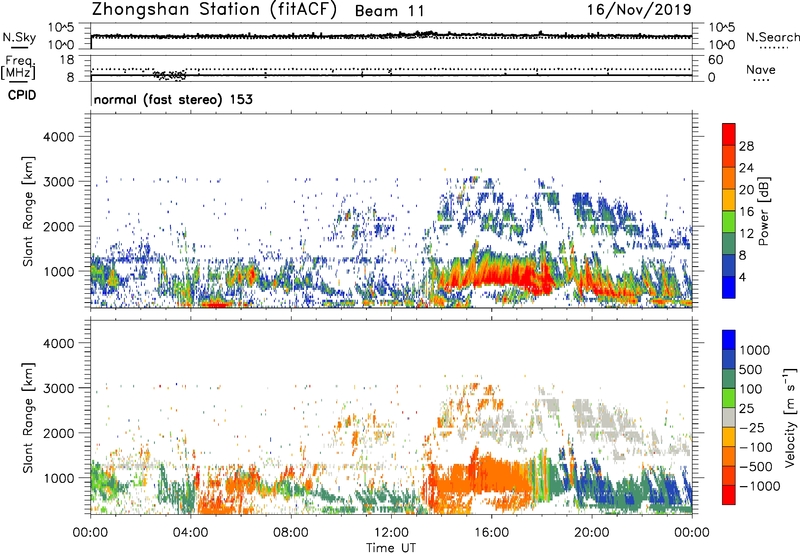Click the 'N.Search' legend label
Viewport: 800px width, 554px height.
point(772,37)
